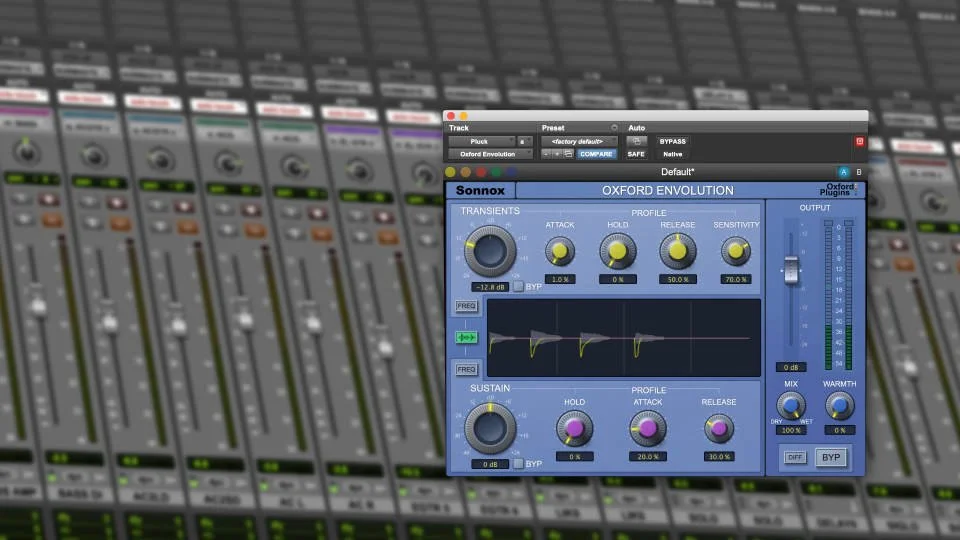The height and width of the screenshot is (540, 960).
Task: Click the Sustain Hold knob
Action: coord(574,428)
